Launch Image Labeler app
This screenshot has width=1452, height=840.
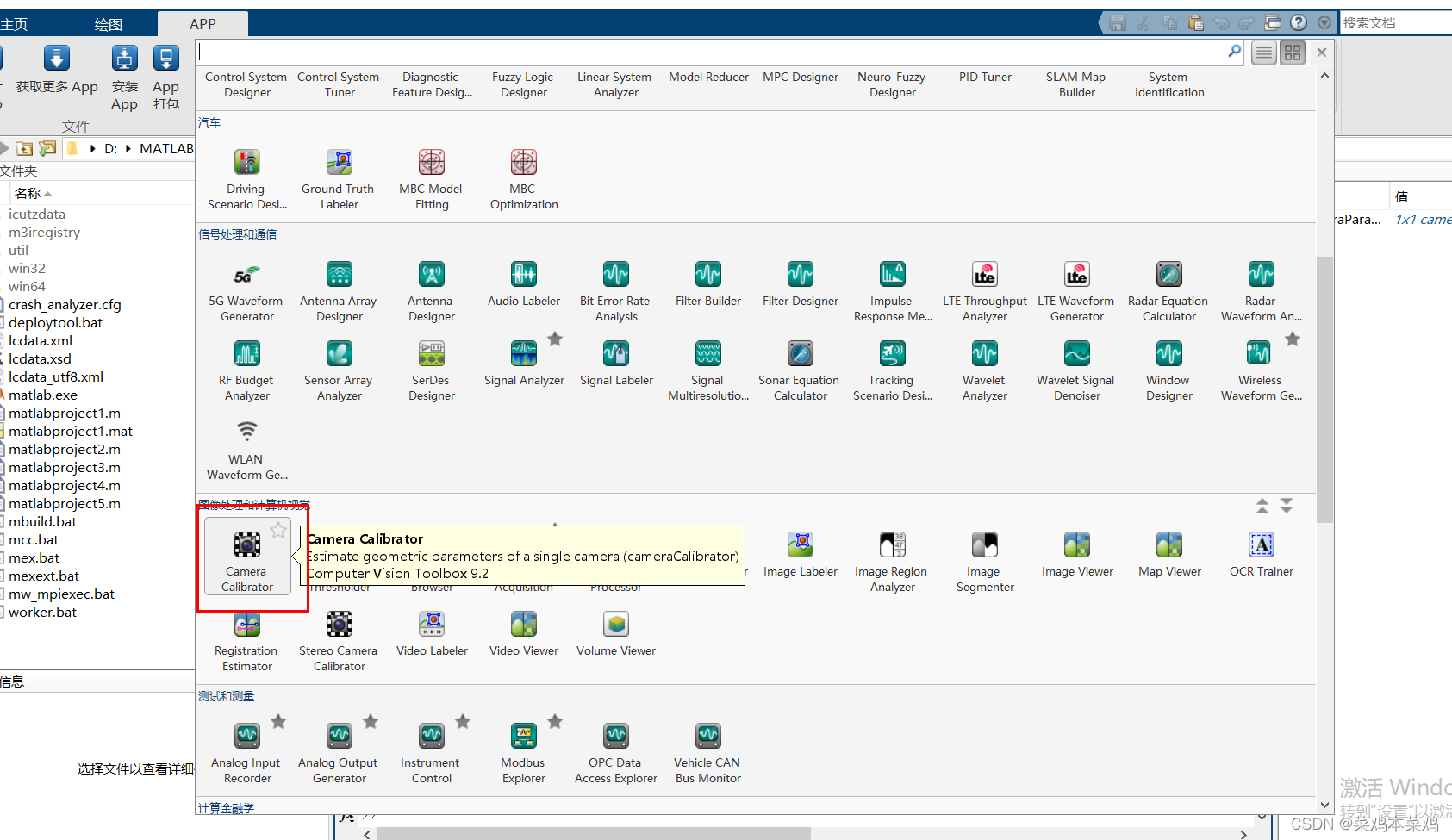click(801, 555)
